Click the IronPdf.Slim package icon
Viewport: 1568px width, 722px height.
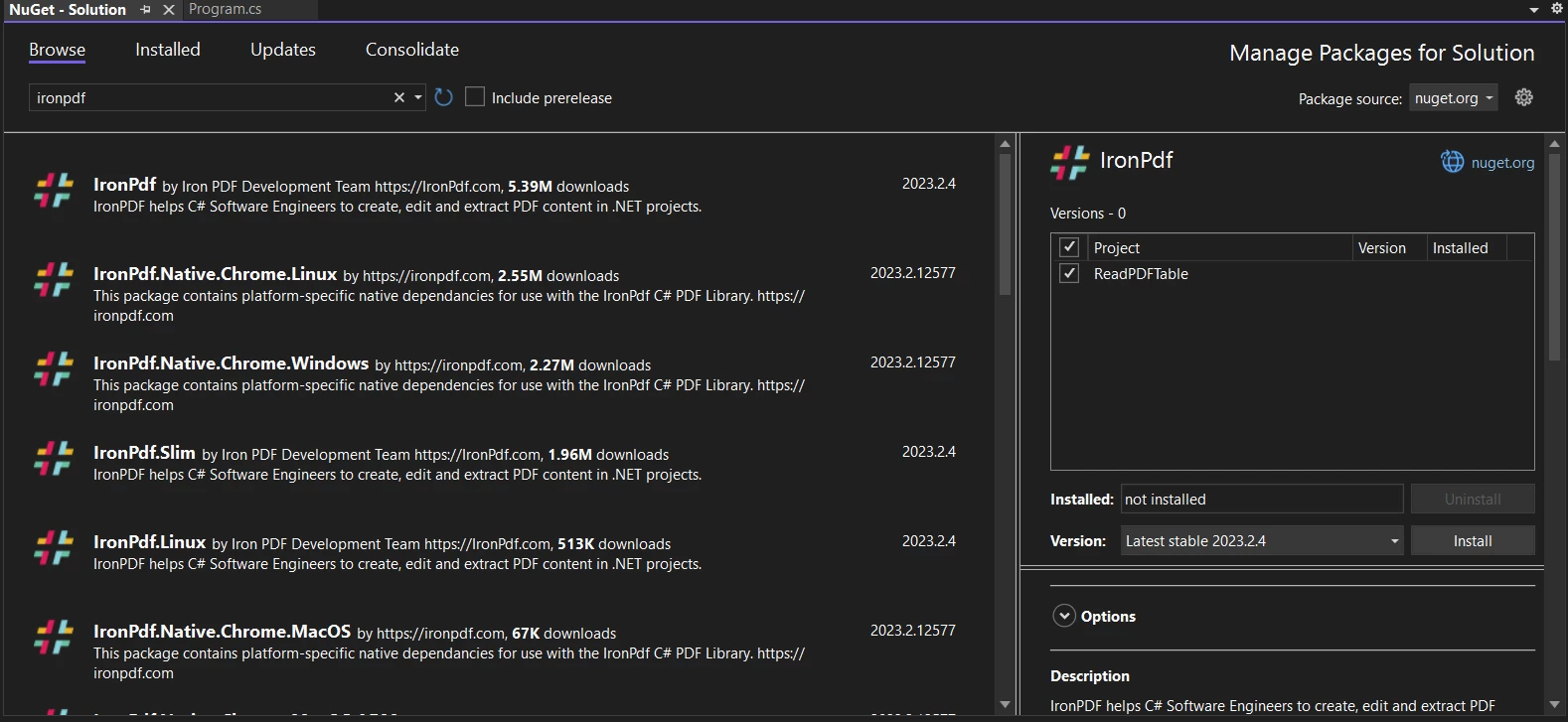coord(54,458)
